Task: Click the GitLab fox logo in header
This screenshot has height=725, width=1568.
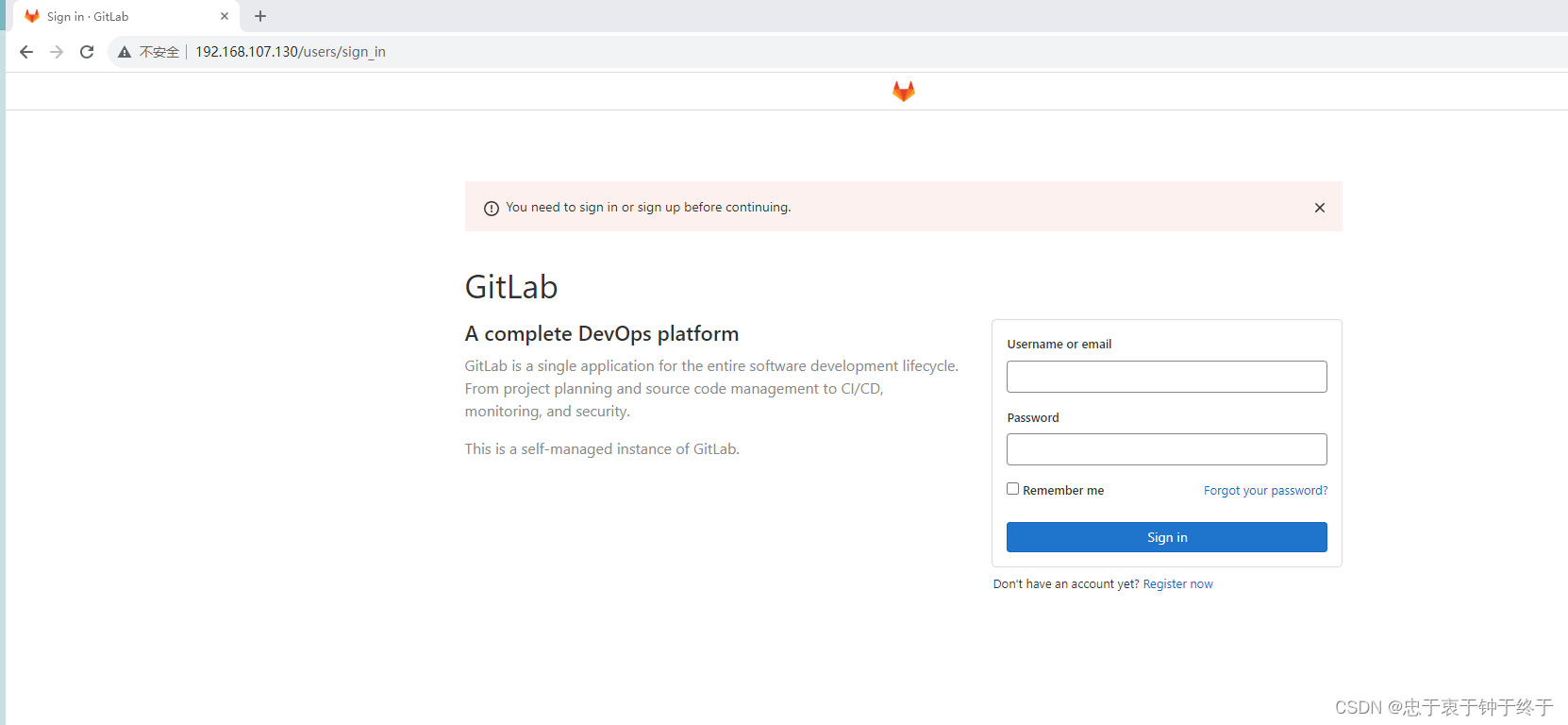Action: click(x=904, y=91)
